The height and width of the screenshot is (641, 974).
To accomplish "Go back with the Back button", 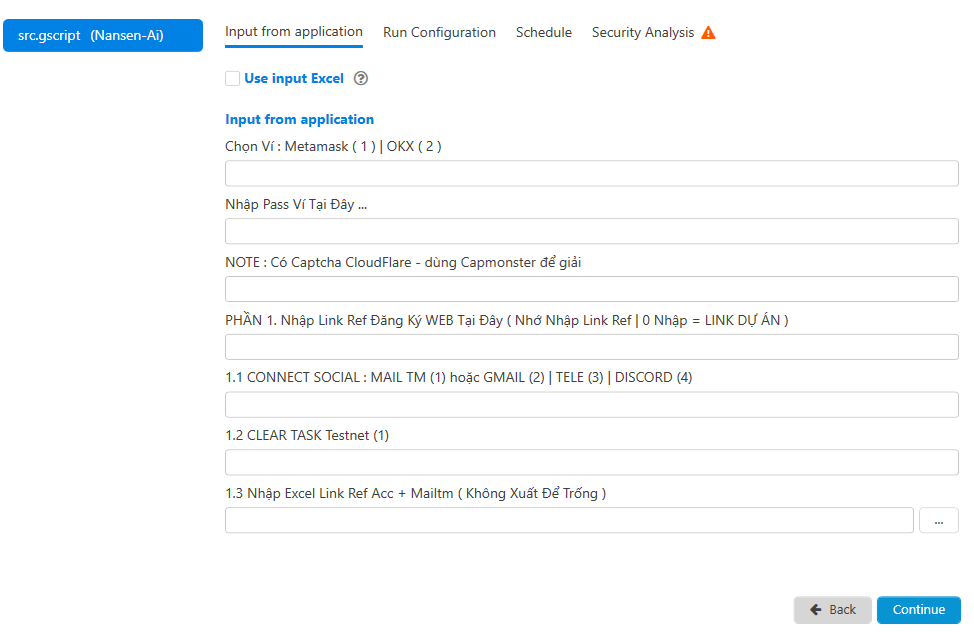I will [x=832, y=610].
